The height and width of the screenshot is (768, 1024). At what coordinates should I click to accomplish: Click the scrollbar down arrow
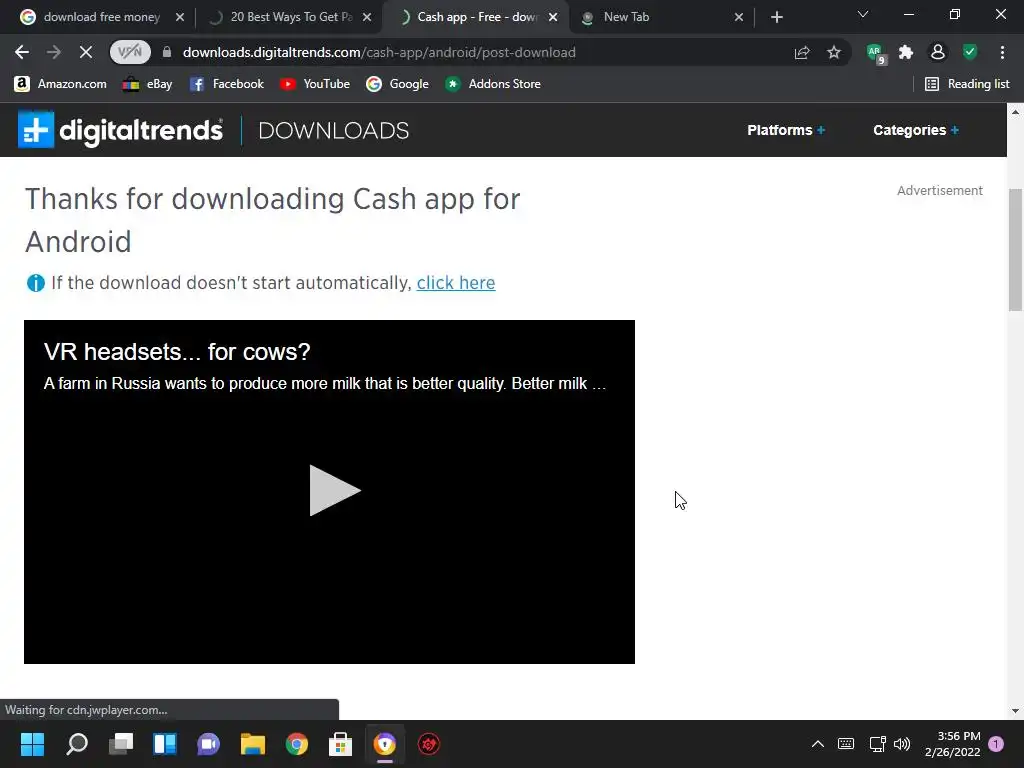[1016, 711]
